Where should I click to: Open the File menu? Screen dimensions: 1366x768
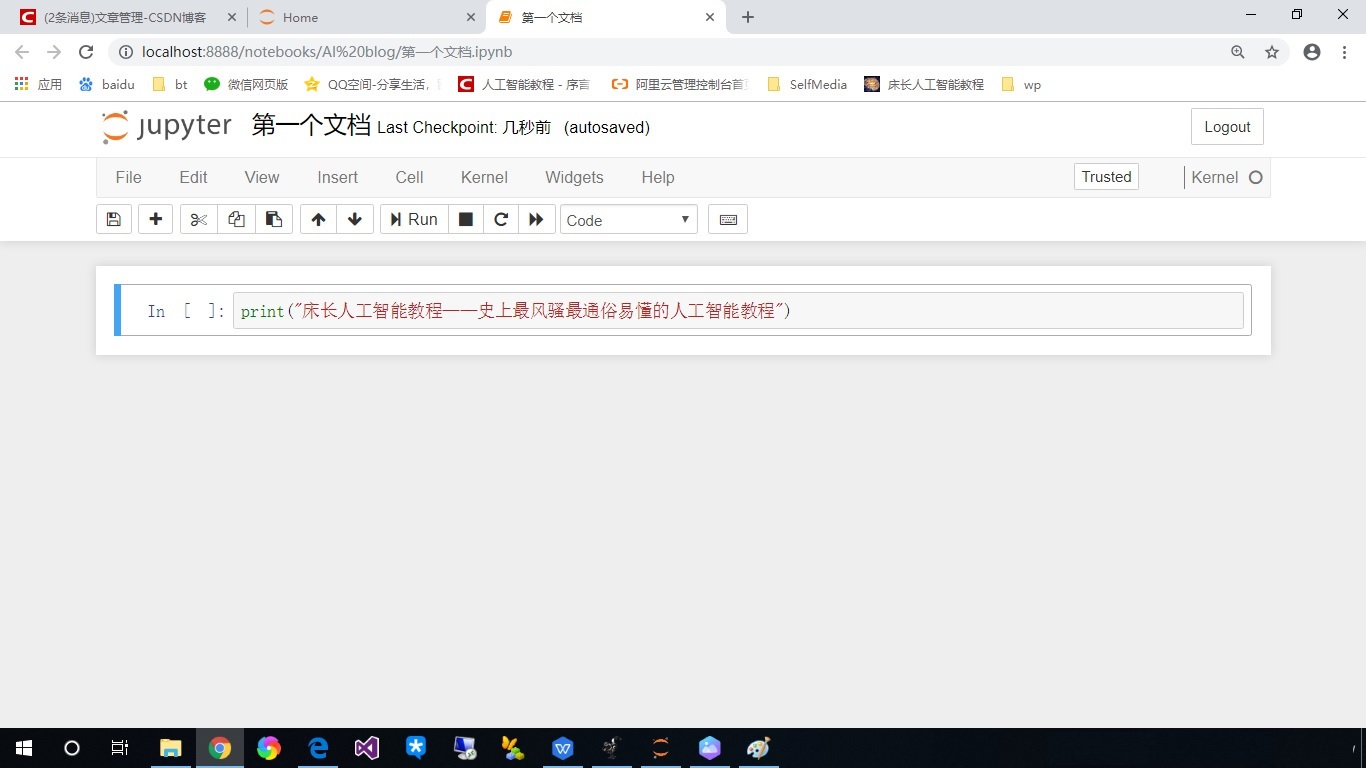(x=129, y=177)
